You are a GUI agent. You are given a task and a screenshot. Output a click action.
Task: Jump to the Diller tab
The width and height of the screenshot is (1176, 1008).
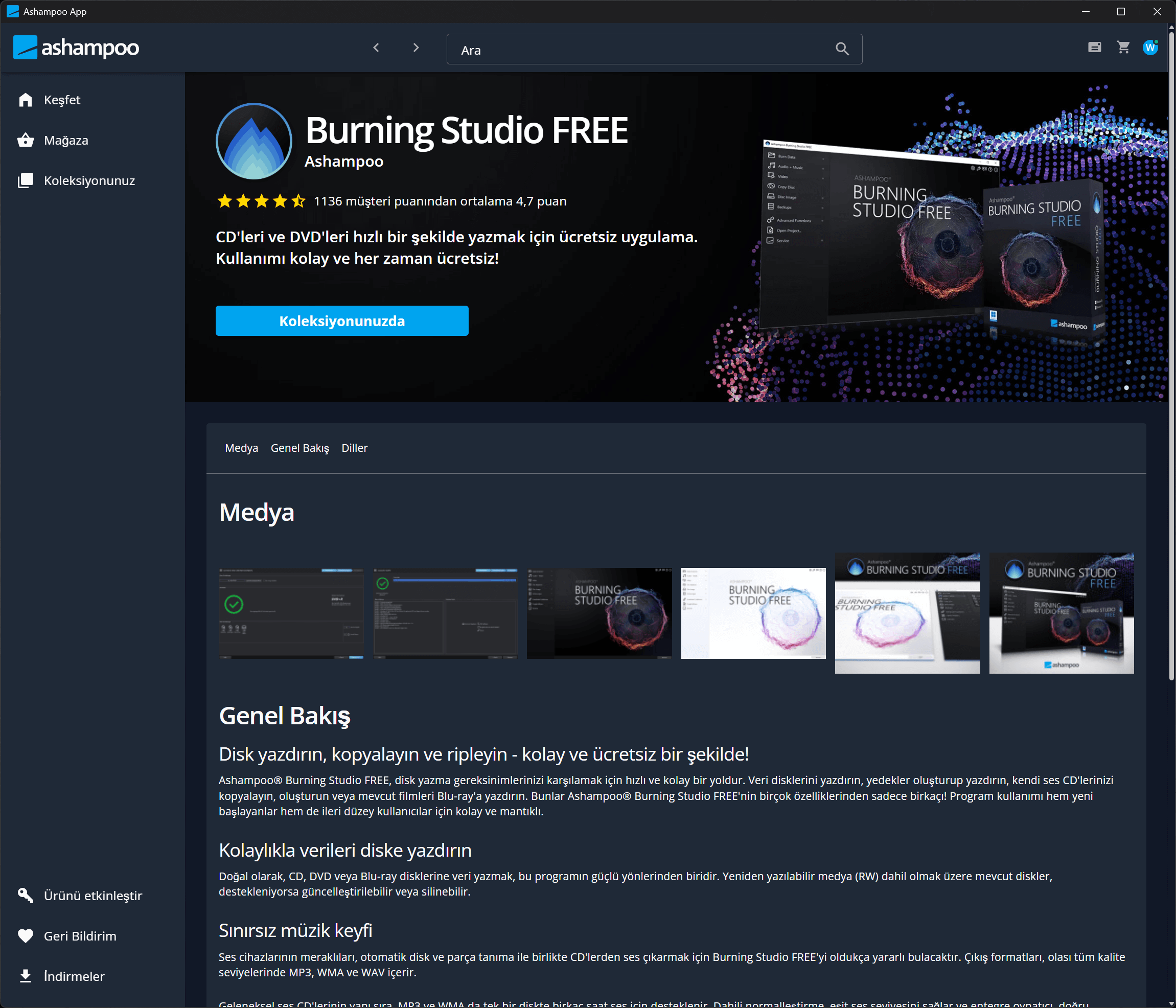[354, 448]
